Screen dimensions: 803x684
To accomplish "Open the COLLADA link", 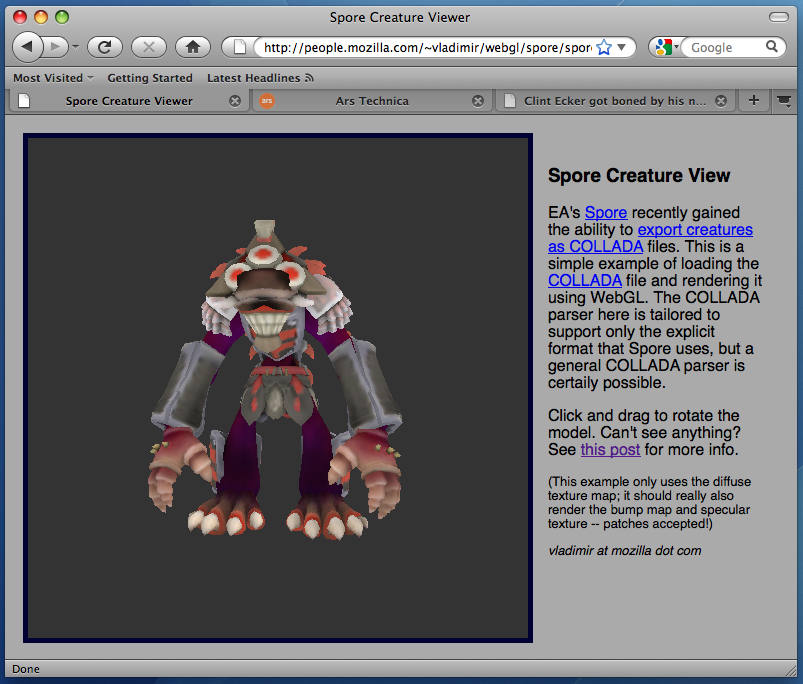I will click(x=585, y=281).
